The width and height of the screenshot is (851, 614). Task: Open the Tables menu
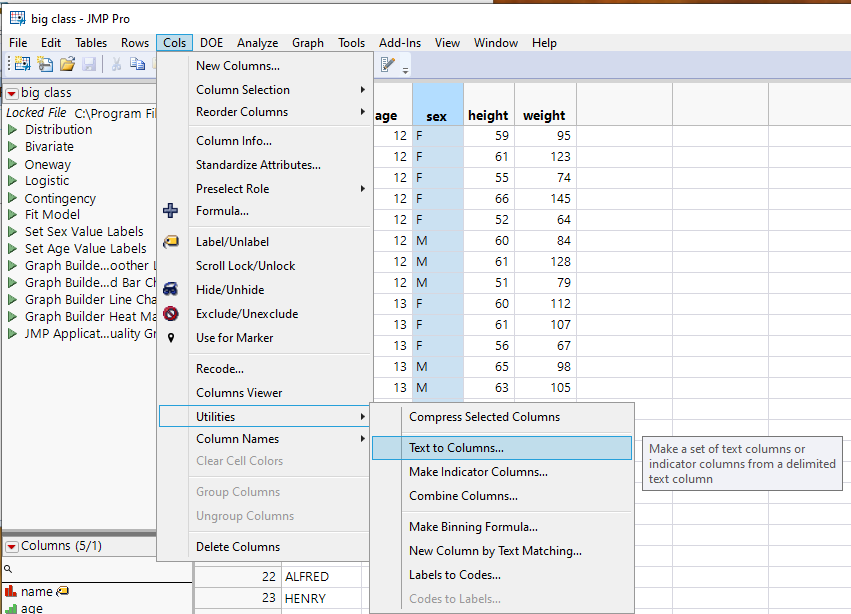pos(91,43)
